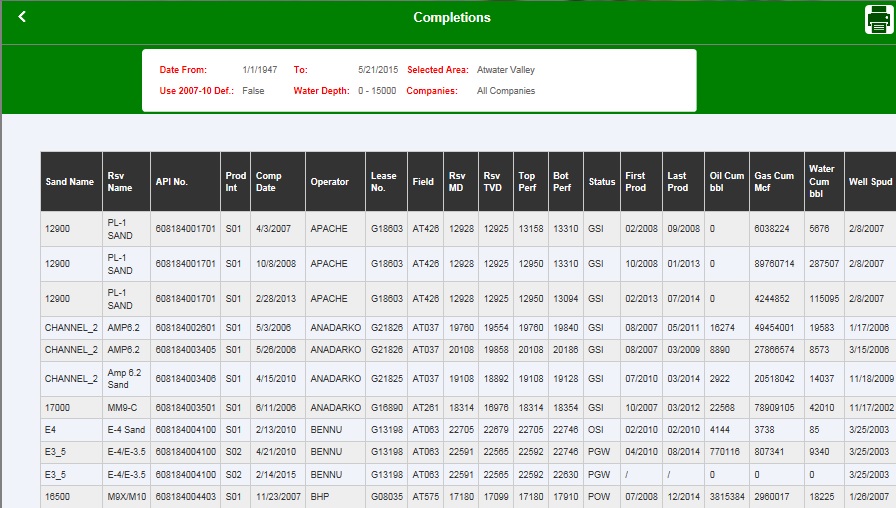Select last prod cell 05/2011
The image size is (896, 508).
(683, 327)
